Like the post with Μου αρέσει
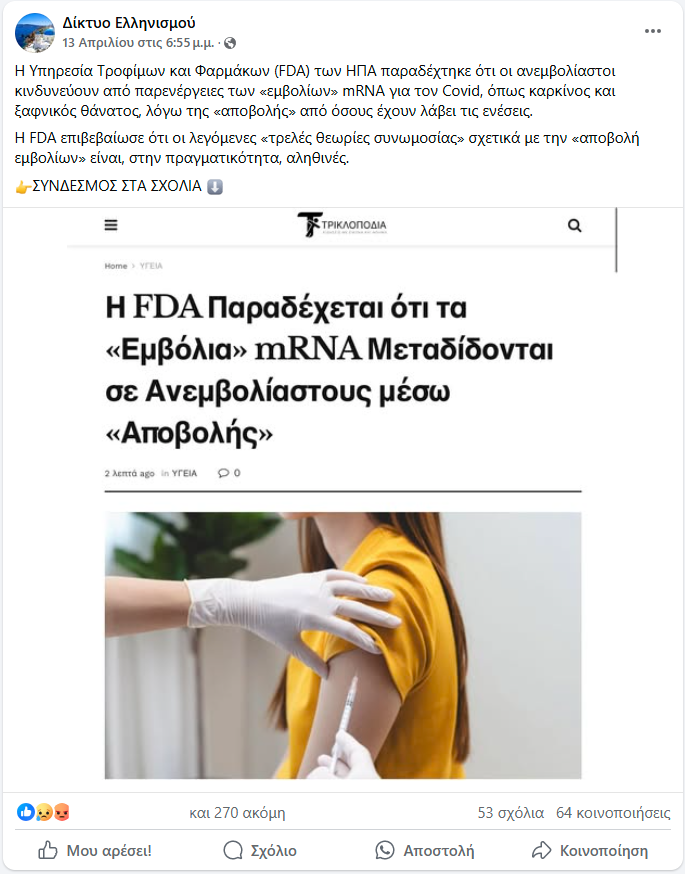 click(95, 851)
